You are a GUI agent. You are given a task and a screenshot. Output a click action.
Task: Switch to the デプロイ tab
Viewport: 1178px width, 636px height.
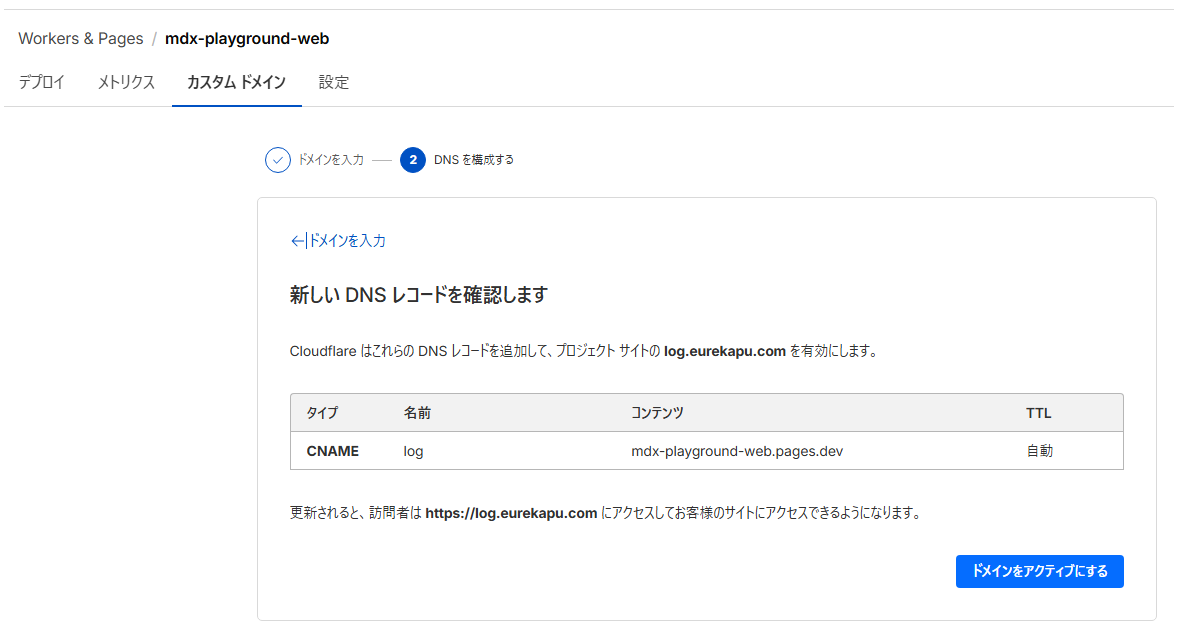click(41, 82)
